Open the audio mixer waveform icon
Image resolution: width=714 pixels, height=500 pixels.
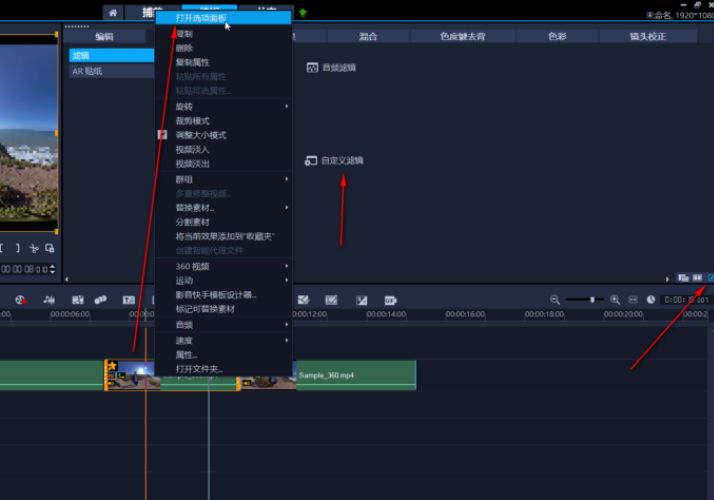point(49,300)
